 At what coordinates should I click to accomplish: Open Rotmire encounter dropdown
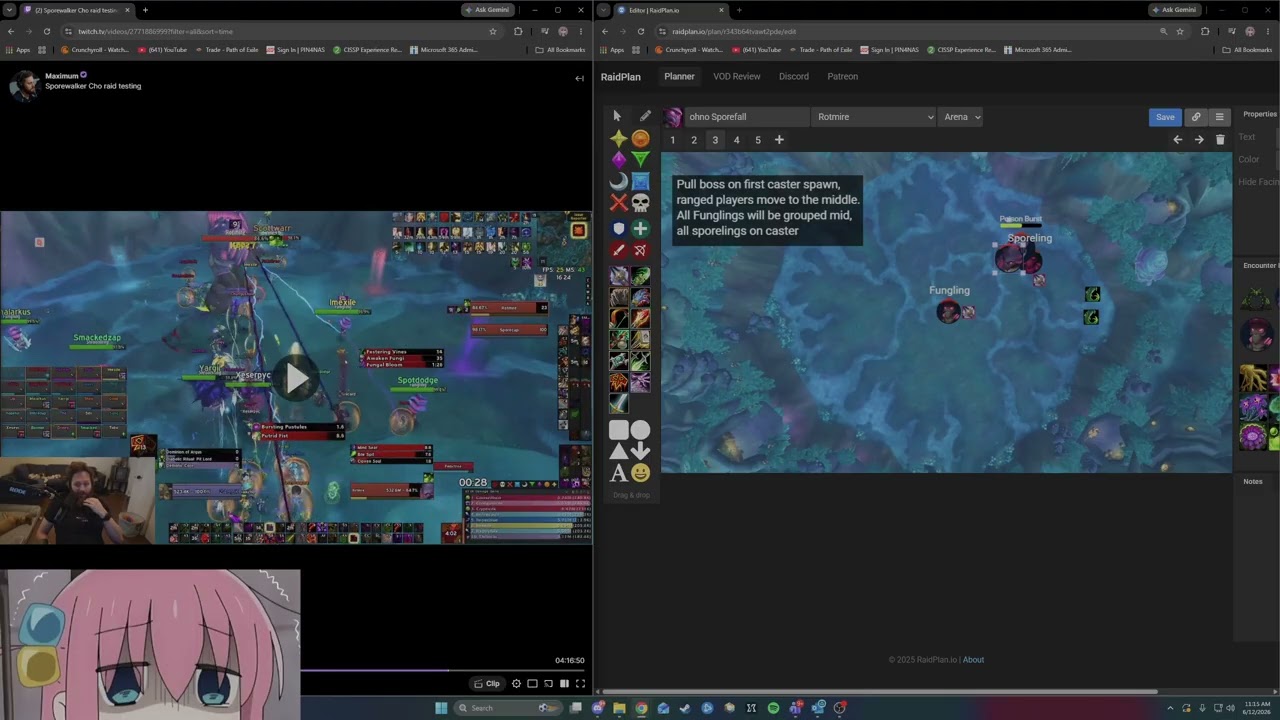coord(874,117)
